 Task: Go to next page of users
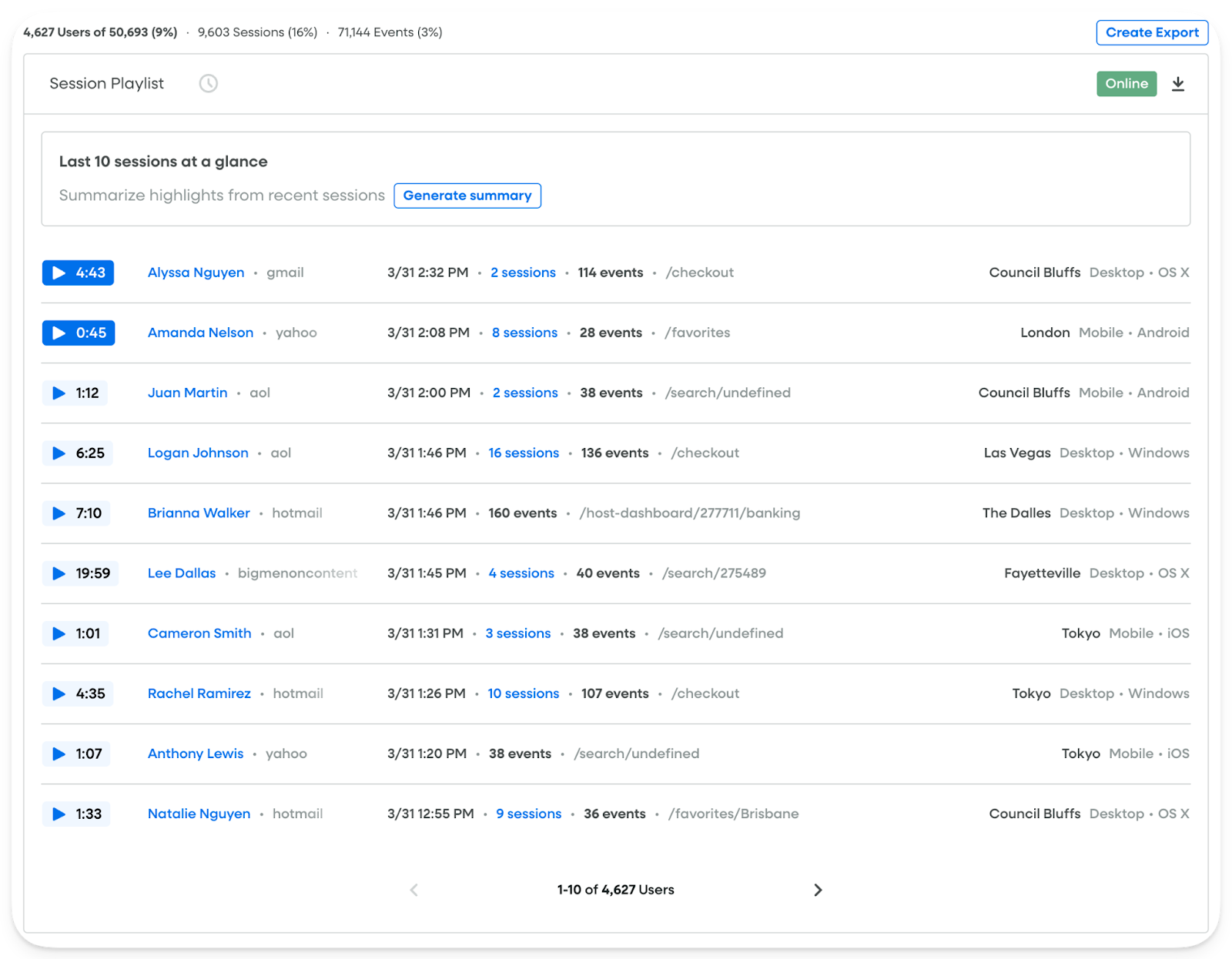(818, 890)
